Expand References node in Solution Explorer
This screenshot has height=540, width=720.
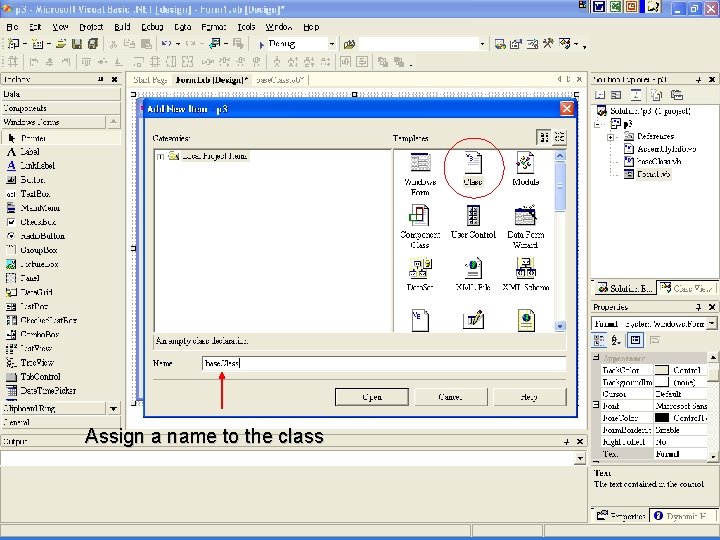pos(610,137)
